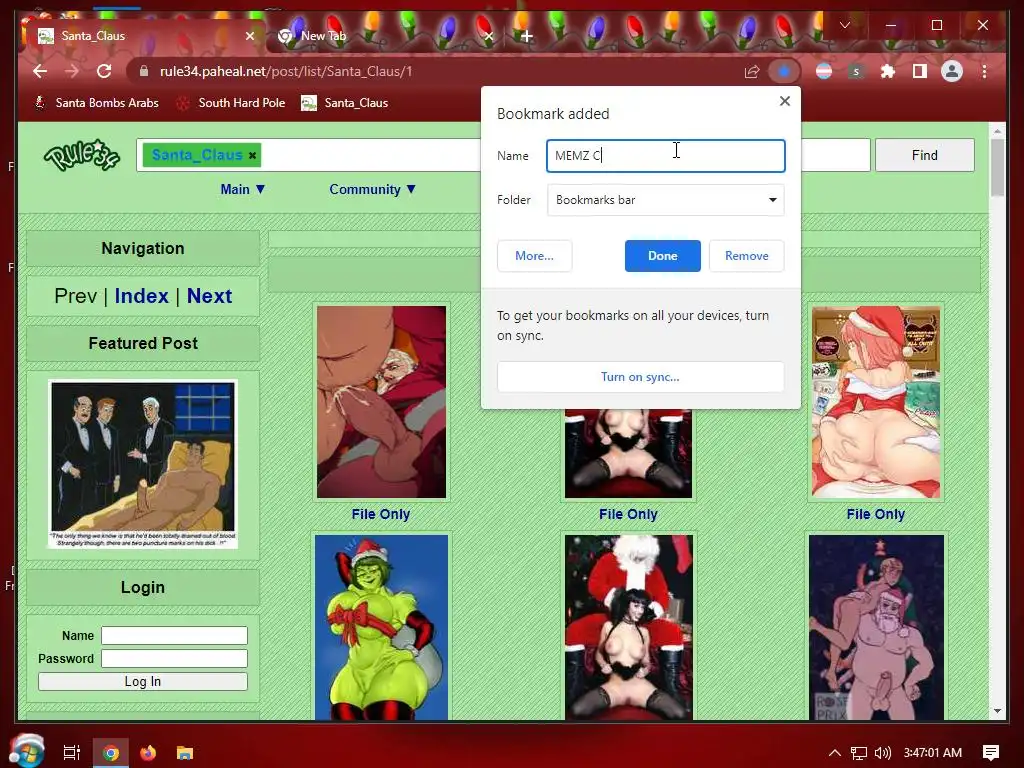Image resolution: width=1024 pixels, height=768 pixels.
Task: Click the share page icon in address bar
Action: click(x=752, y=71)
